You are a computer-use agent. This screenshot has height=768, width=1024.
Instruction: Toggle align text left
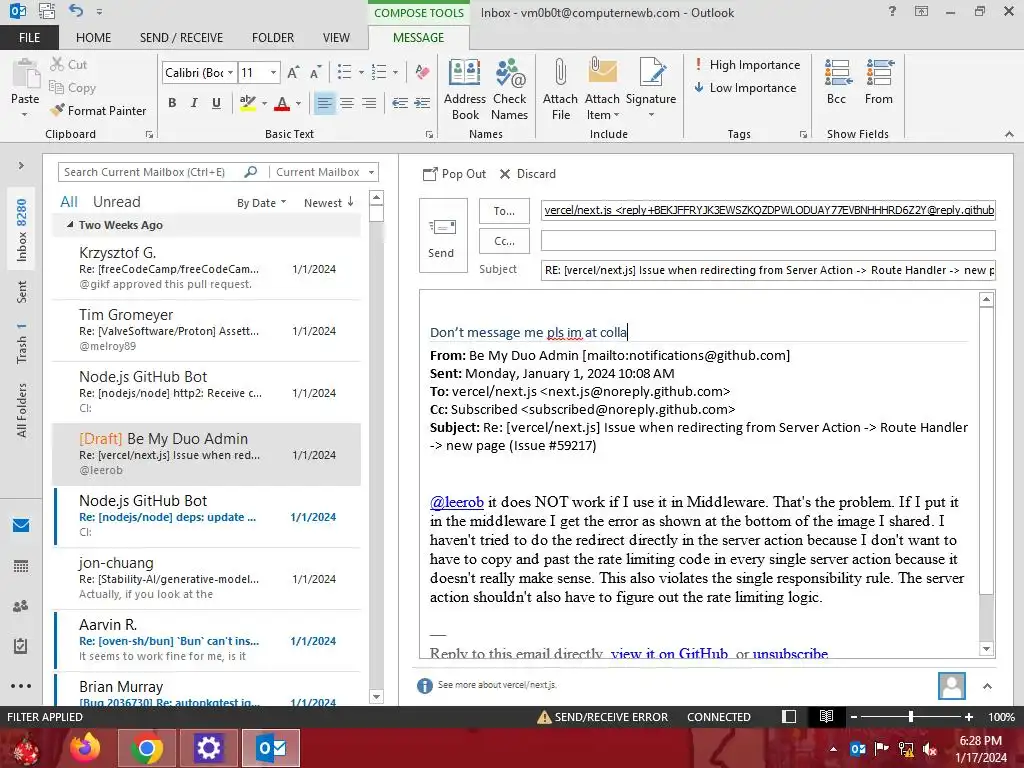[325, 103]
